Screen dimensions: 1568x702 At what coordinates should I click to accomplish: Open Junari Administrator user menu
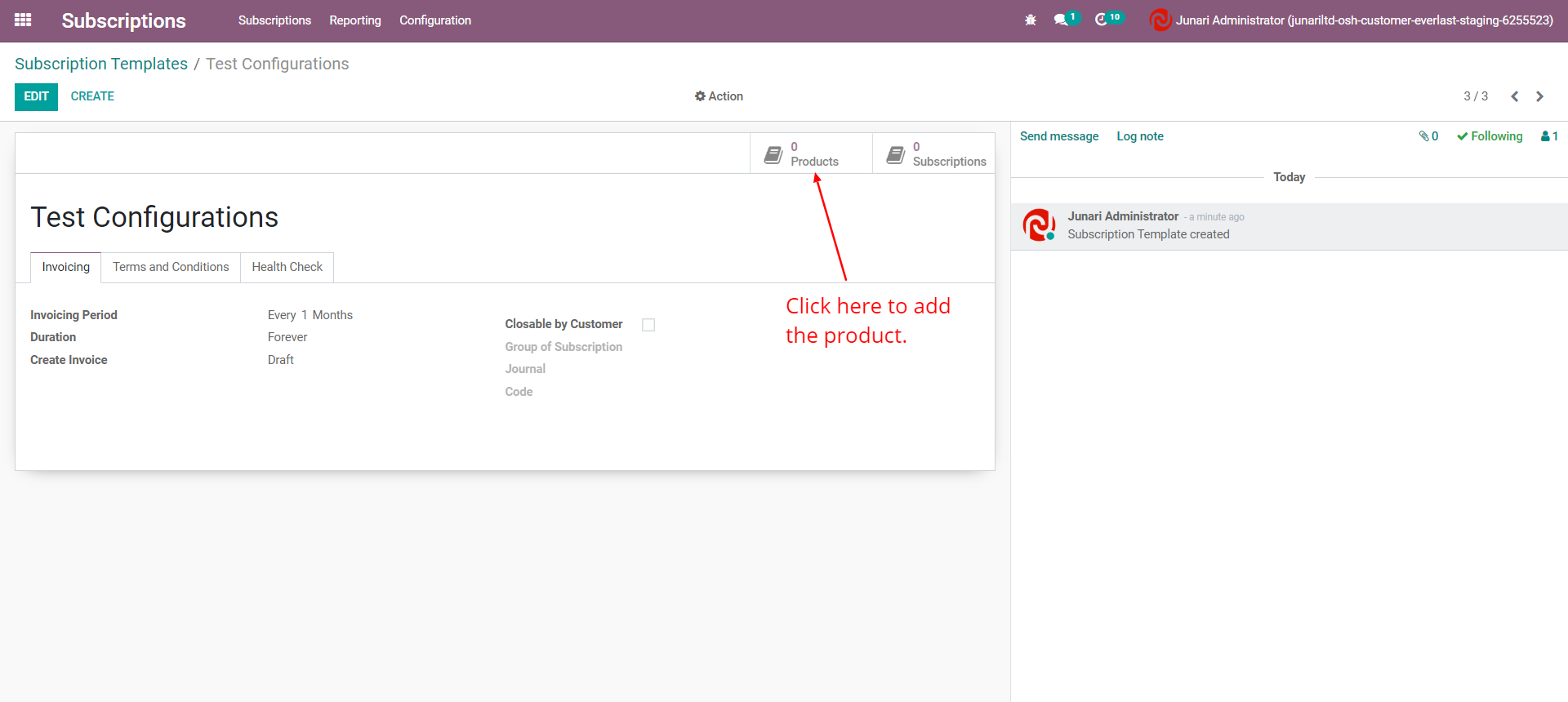click(1352, 20)
